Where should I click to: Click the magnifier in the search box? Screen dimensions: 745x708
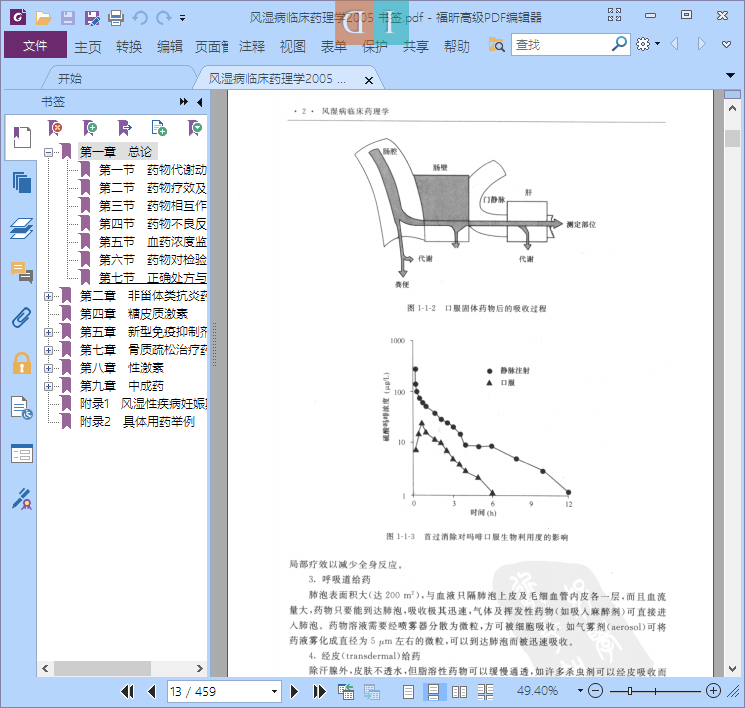coord(619,44)
